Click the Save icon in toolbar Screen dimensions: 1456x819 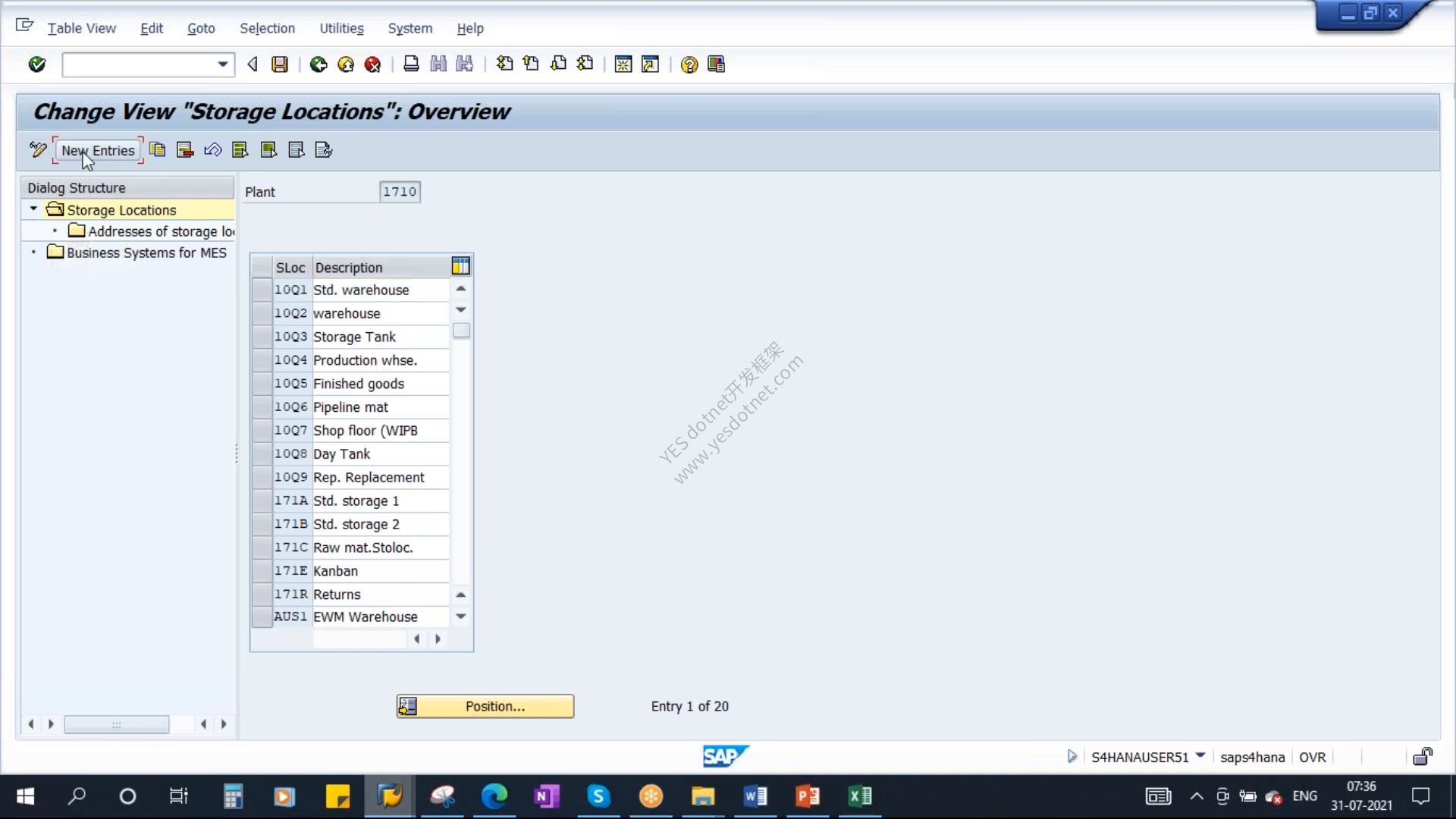280,64
